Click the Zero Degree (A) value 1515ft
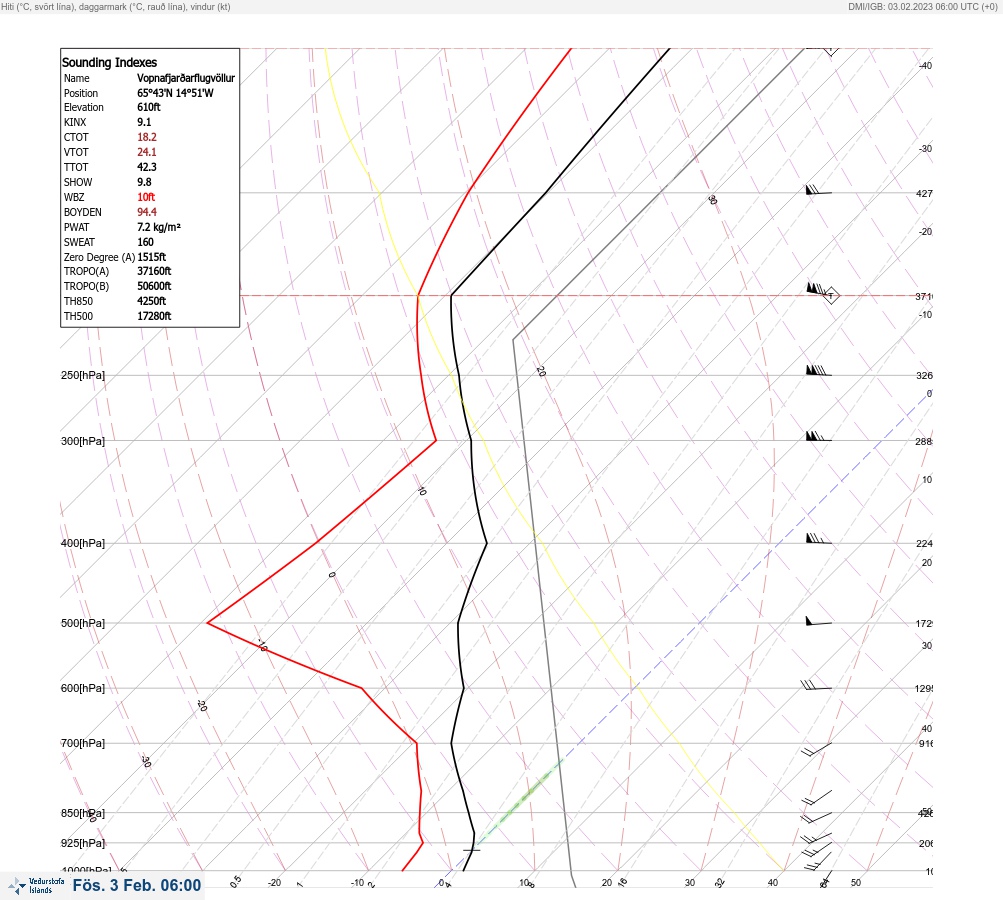Viewport: 1003px width, 900px height. [x=152, y=257]
